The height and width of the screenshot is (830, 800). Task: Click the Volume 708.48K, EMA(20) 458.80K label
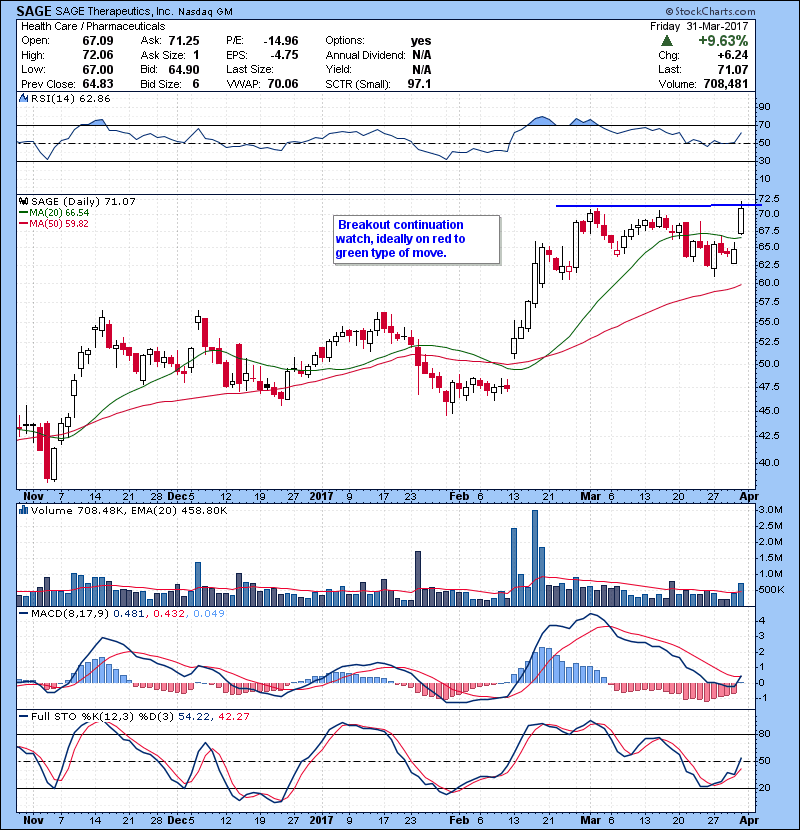pyautogui.click(x=129, y=510)
